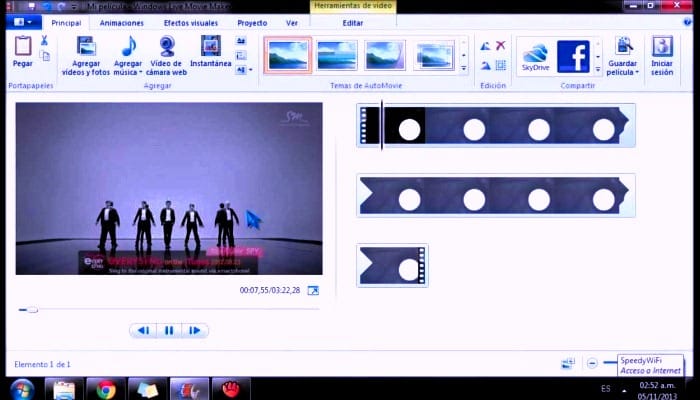
Task: Open the help question mark icon
Action: pyautogui.click(x=688, y=22)
